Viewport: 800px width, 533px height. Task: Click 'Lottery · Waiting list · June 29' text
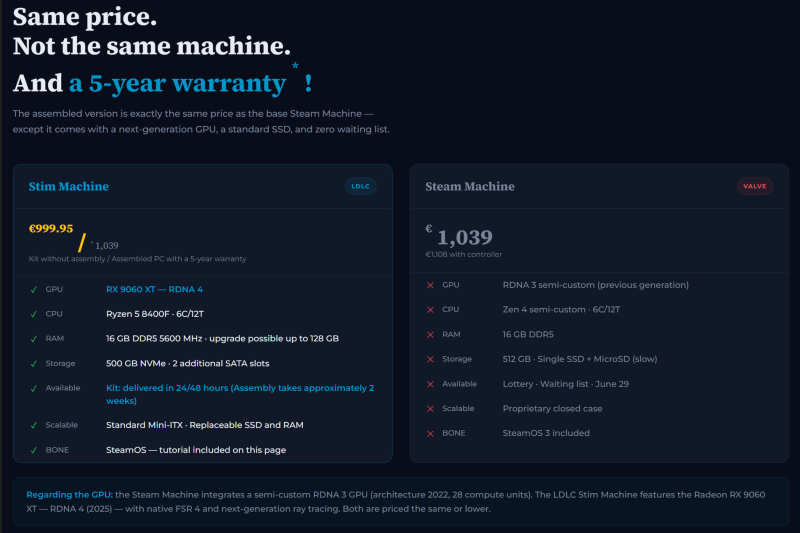[565, 384]
